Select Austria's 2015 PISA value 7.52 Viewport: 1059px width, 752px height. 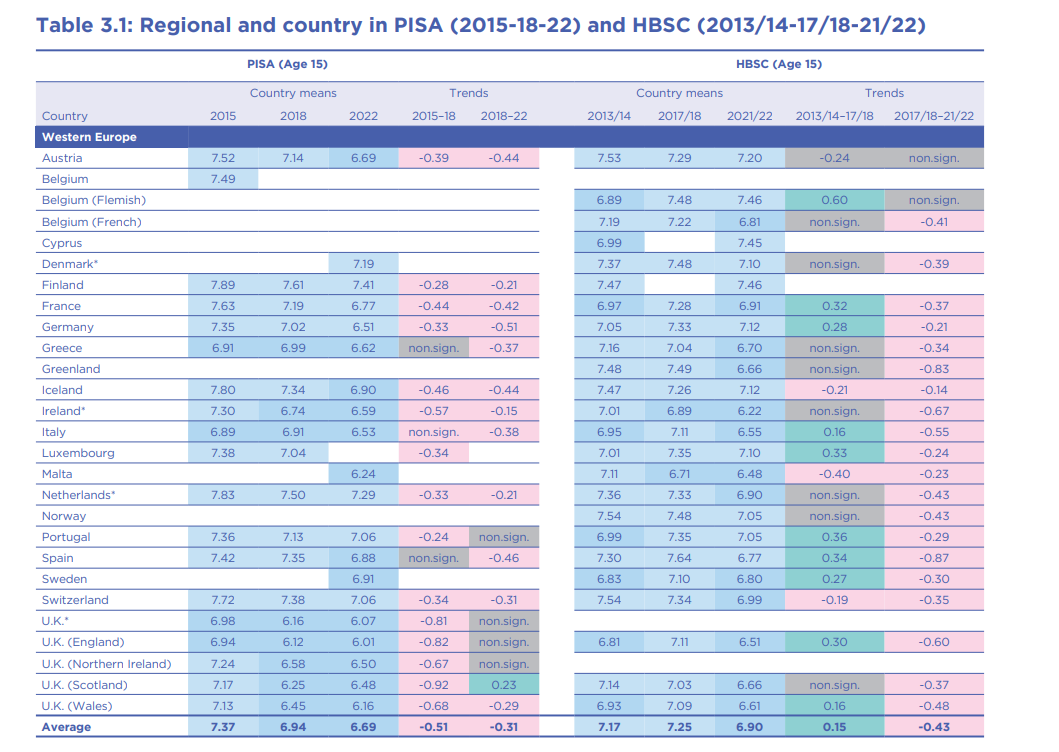[223, 158]
